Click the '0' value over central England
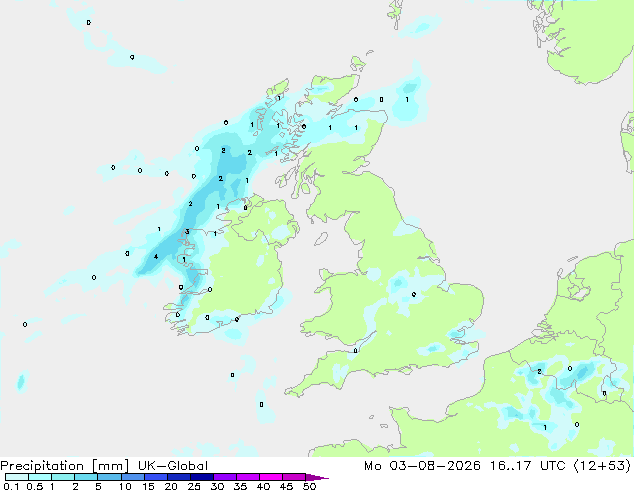Screen dimensions: 634x490 414,294
